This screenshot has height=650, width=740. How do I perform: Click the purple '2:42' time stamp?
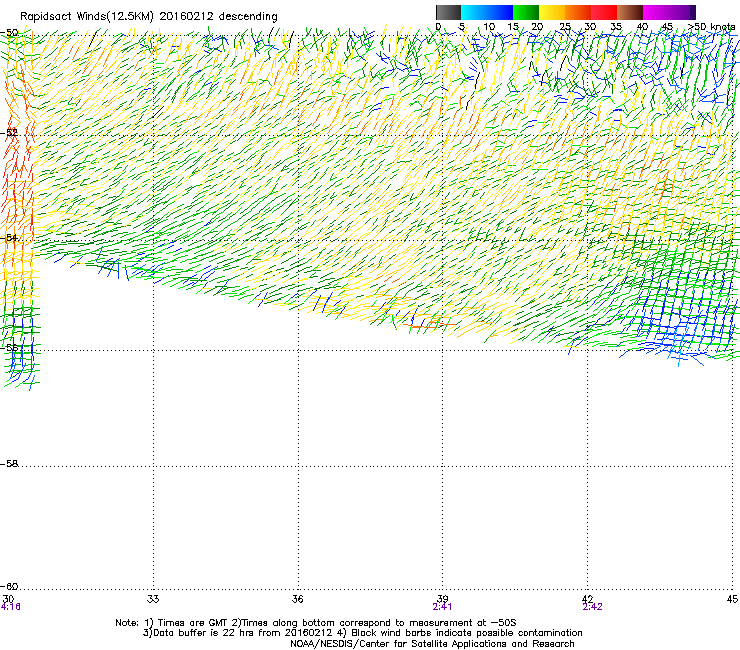(x=592, y=607)
